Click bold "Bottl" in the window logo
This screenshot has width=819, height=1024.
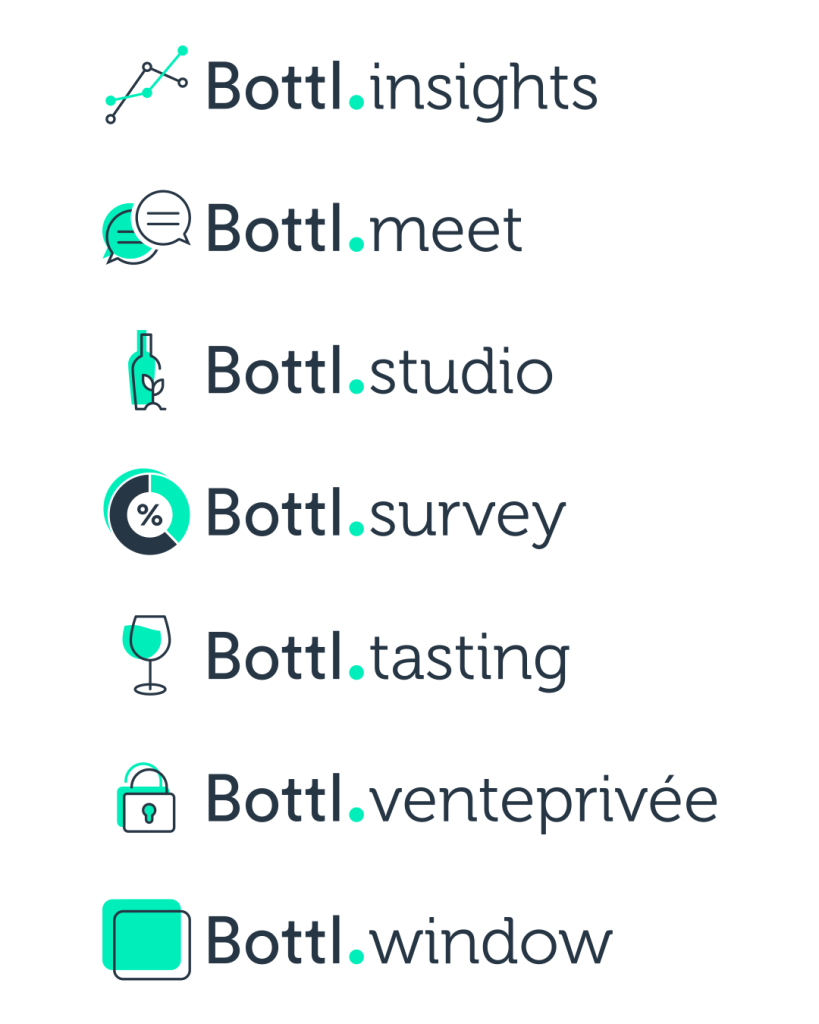275,941
